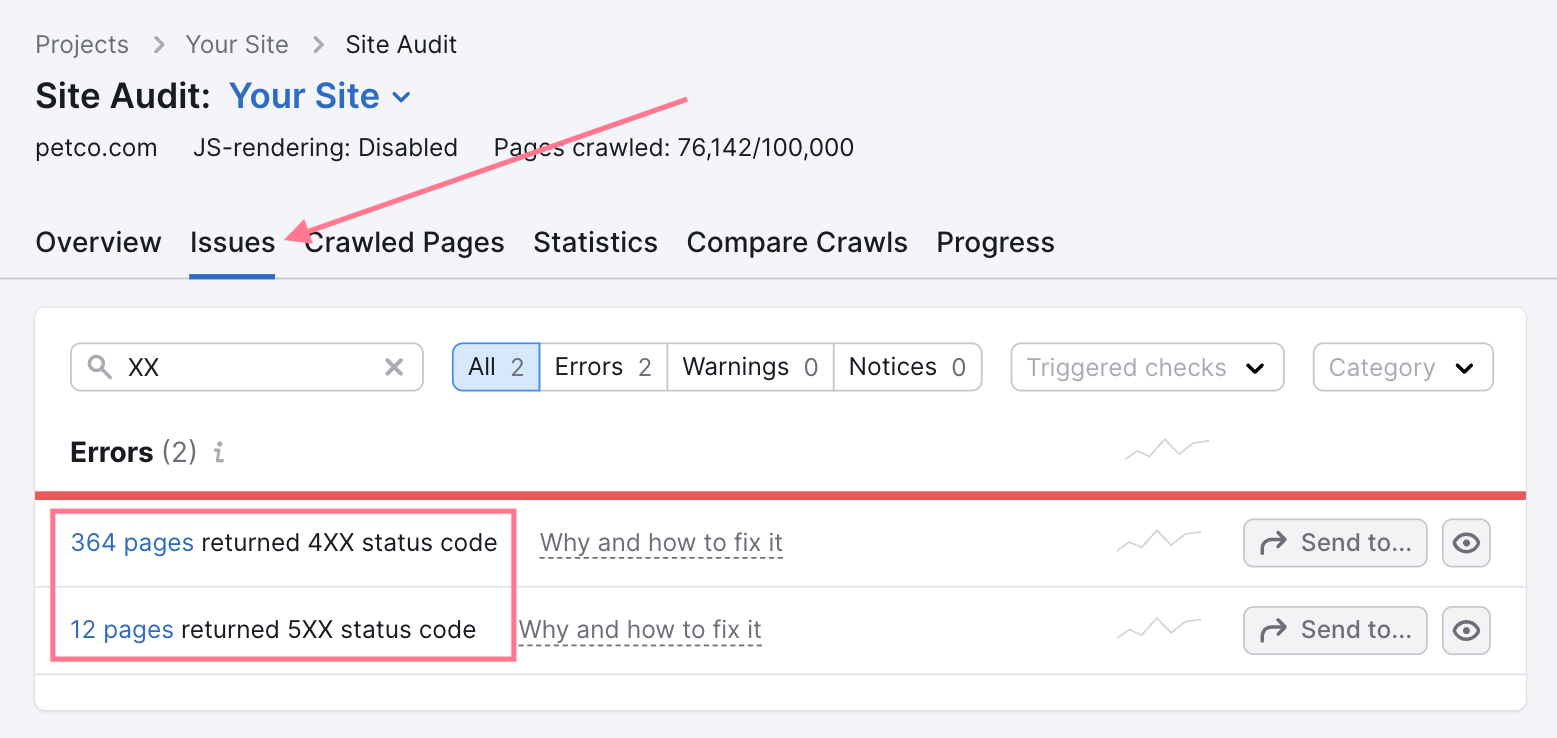Filter issues by All

click(x=496, y=367)
